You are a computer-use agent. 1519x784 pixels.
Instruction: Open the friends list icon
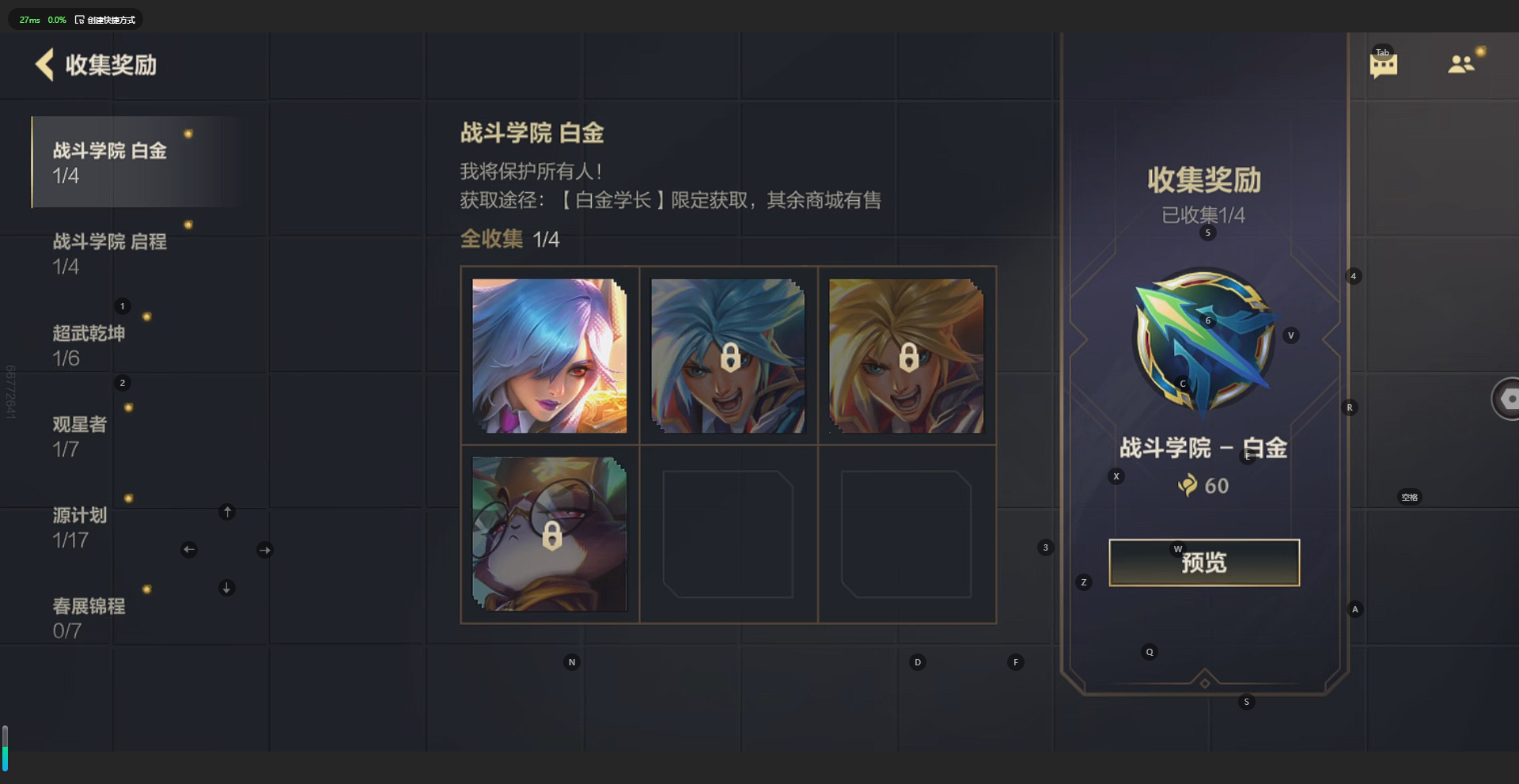(1461, 64)
